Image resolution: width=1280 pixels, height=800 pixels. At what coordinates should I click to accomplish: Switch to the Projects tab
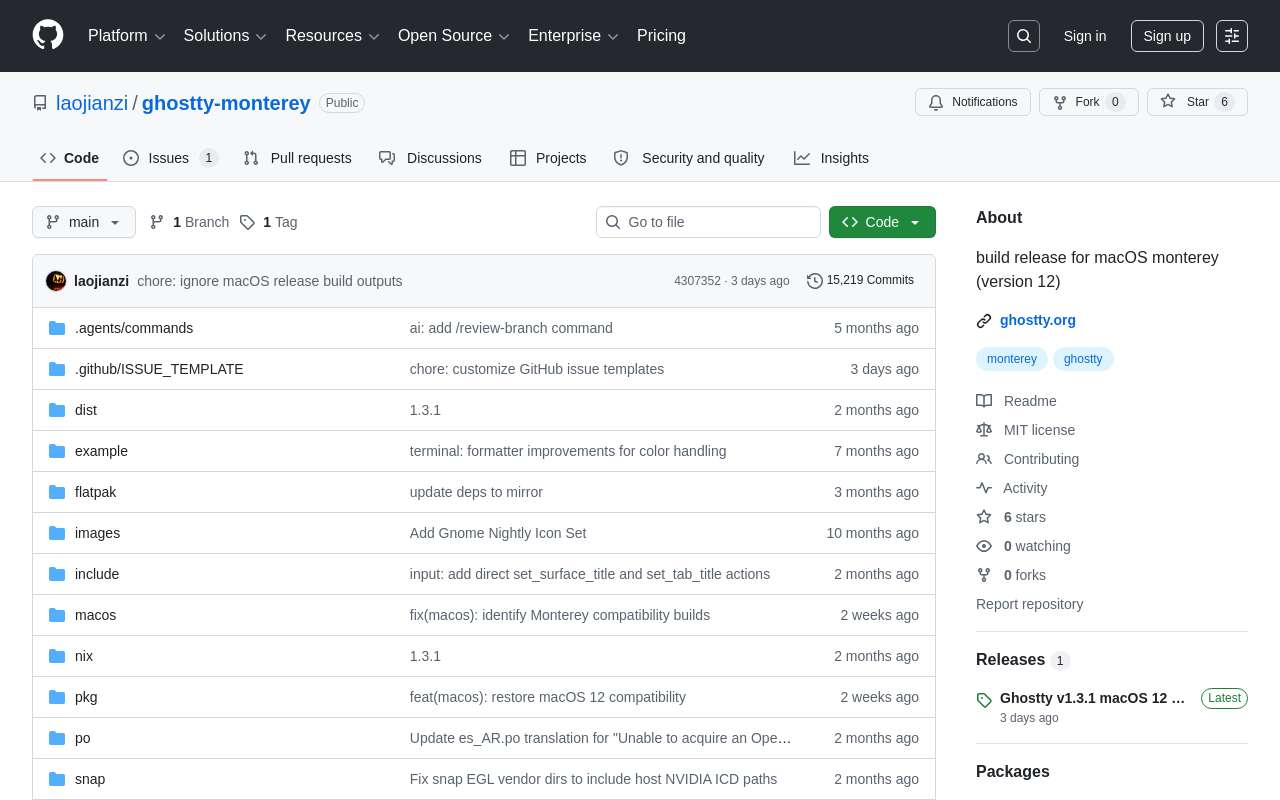[x=548, y=158]
